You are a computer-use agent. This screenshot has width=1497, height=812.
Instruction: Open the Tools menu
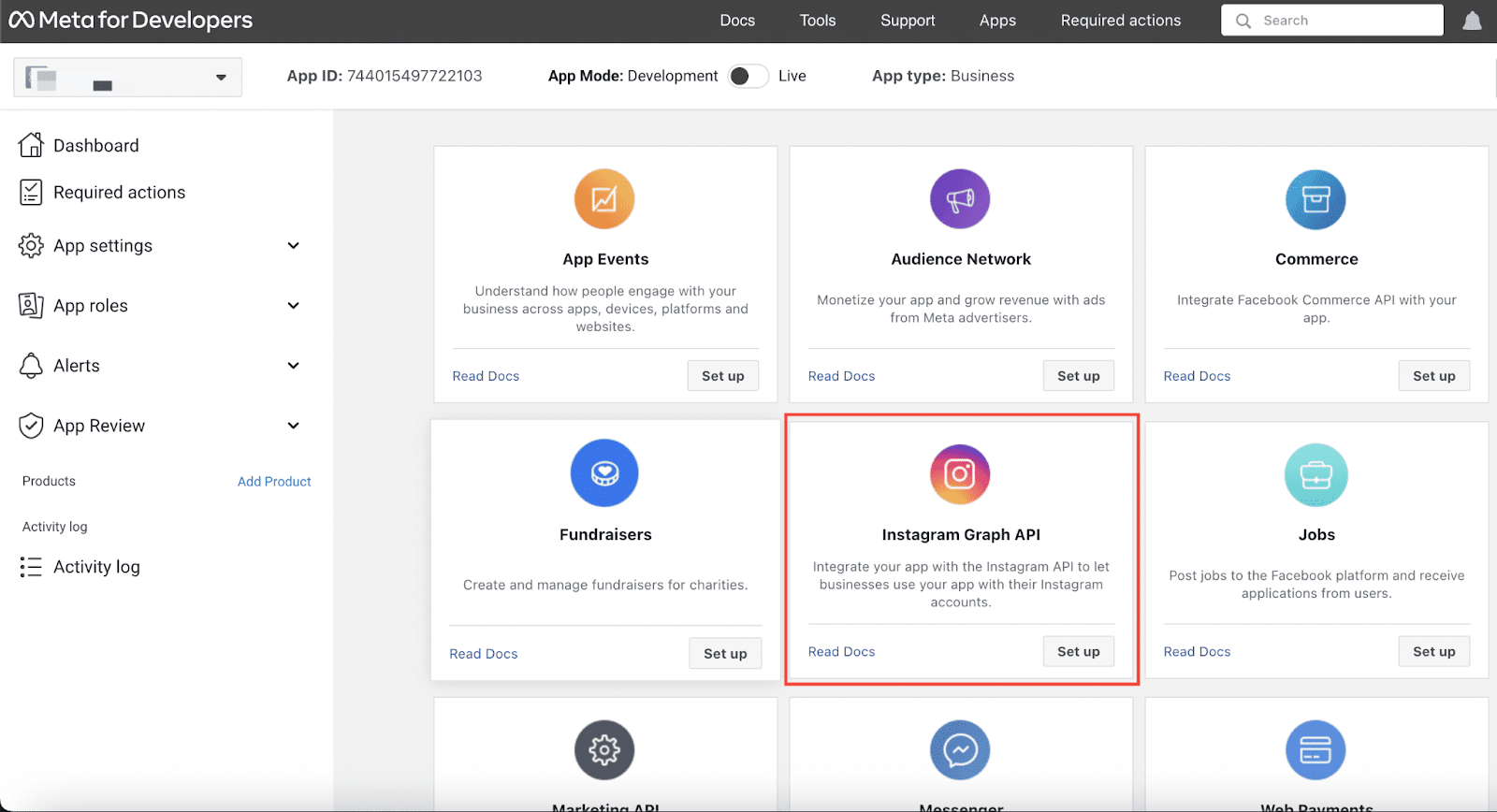point(818,21)
